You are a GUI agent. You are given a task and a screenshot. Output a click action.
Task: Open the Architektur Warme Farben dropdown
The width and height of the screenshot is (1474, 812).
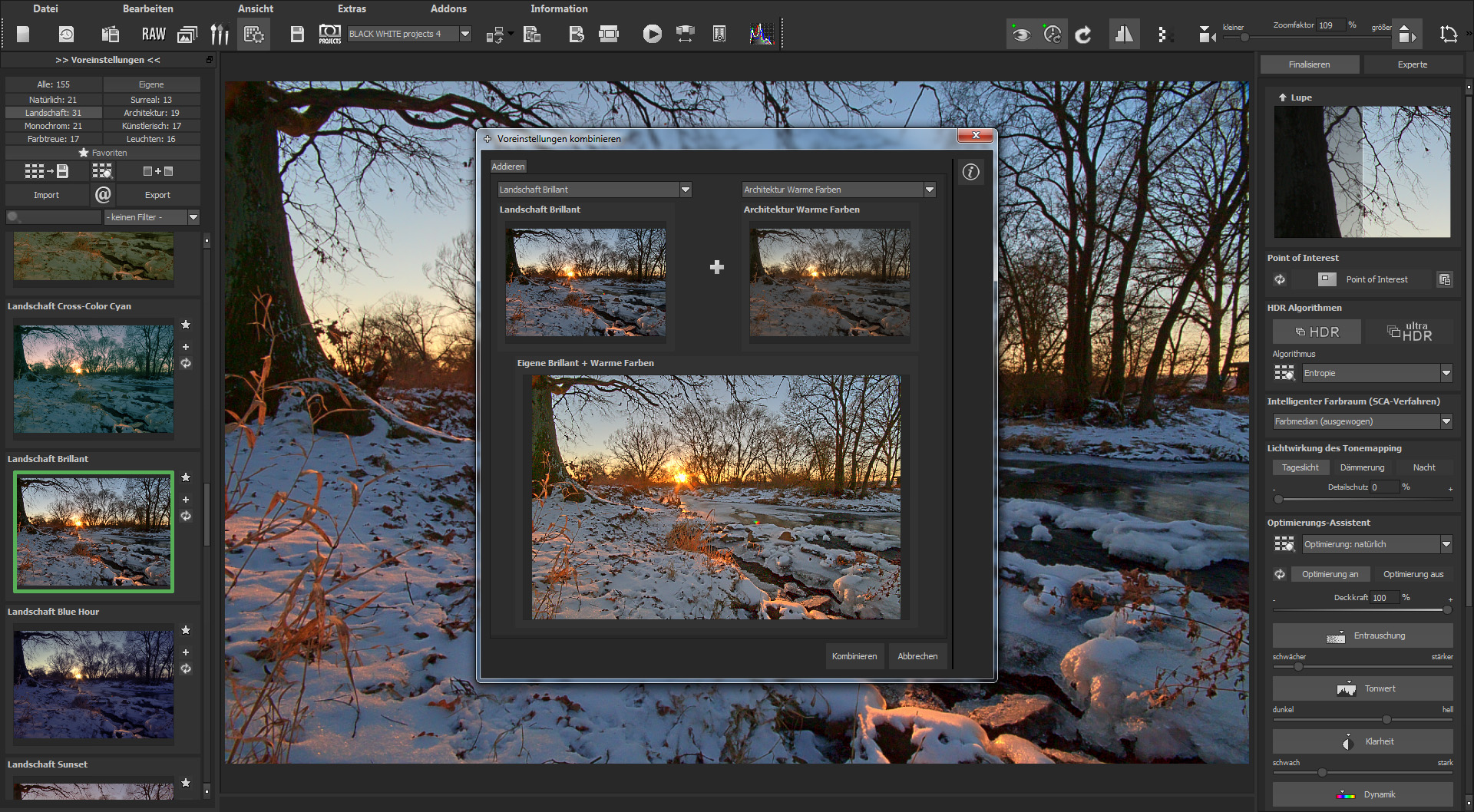(x=930, y=190)
